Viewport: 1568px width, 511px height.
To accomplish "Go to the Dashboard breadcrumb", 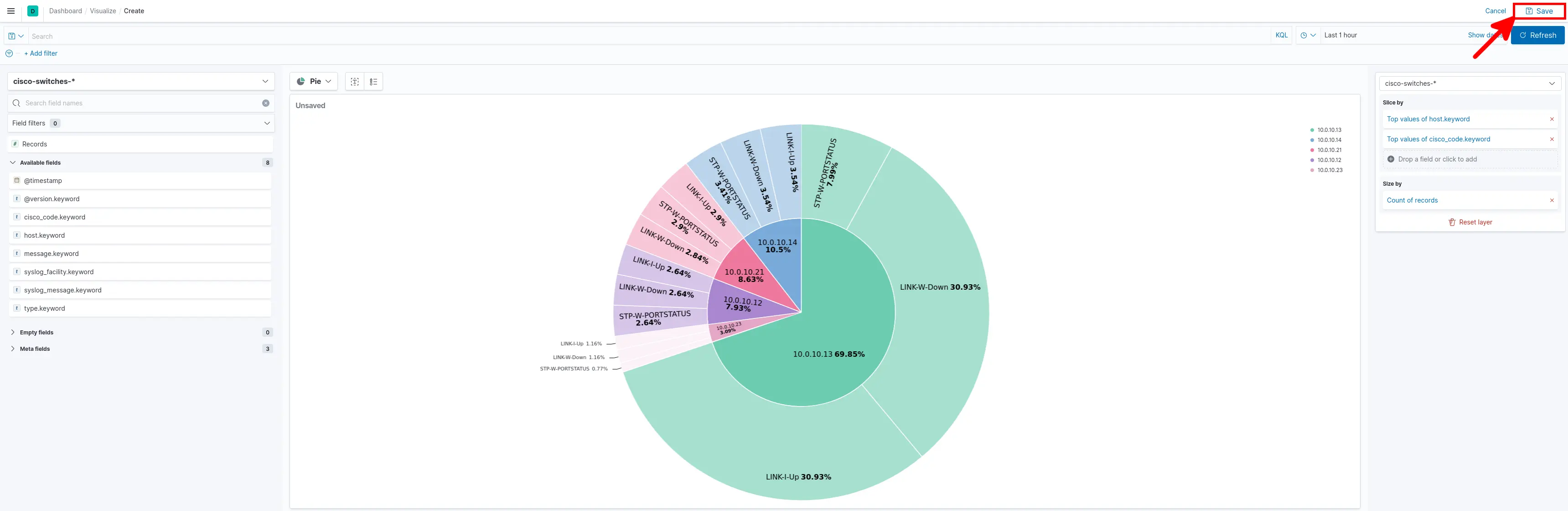I will pos(65,11).
